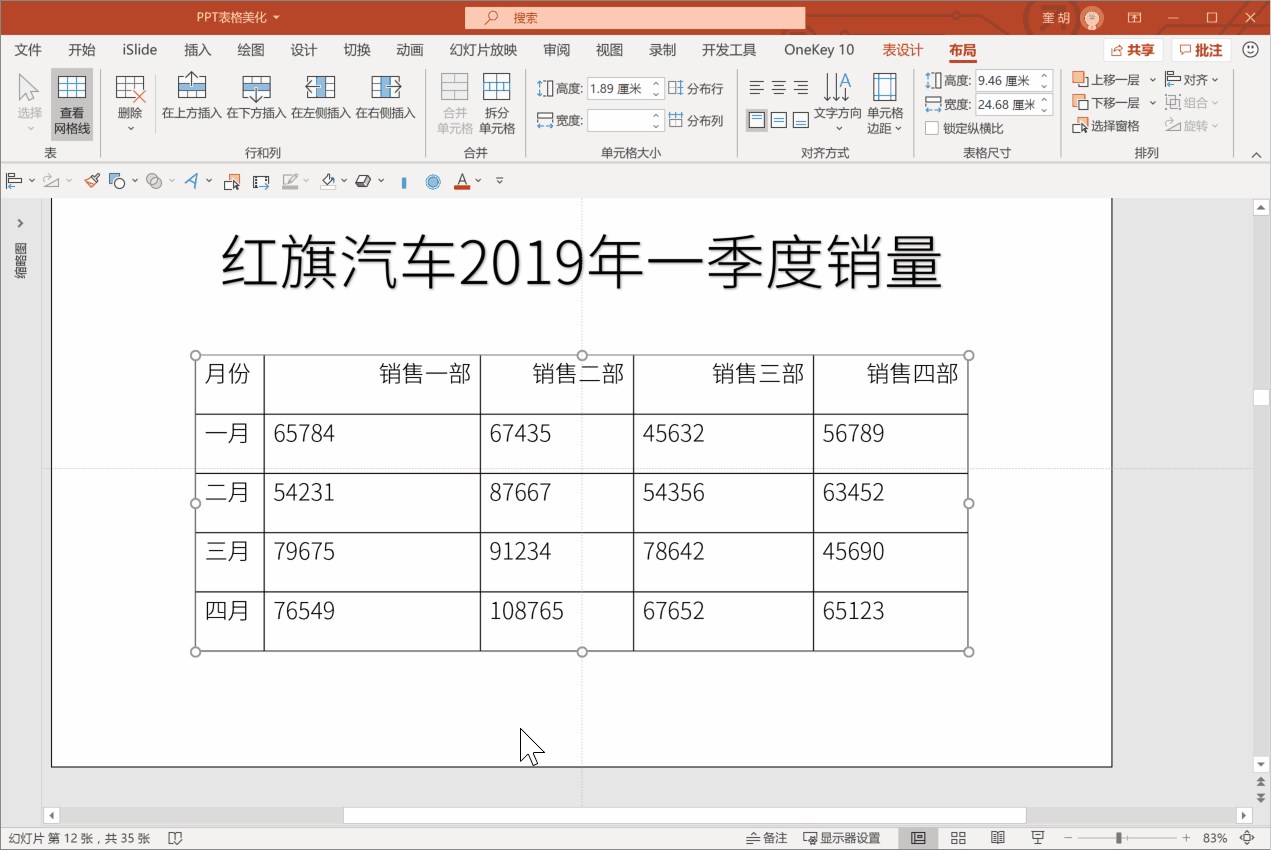Image resolution: width=1271 pixels, height=850 pixels.
Task: Switch to Reading view icon
Action: click(997, 838)
